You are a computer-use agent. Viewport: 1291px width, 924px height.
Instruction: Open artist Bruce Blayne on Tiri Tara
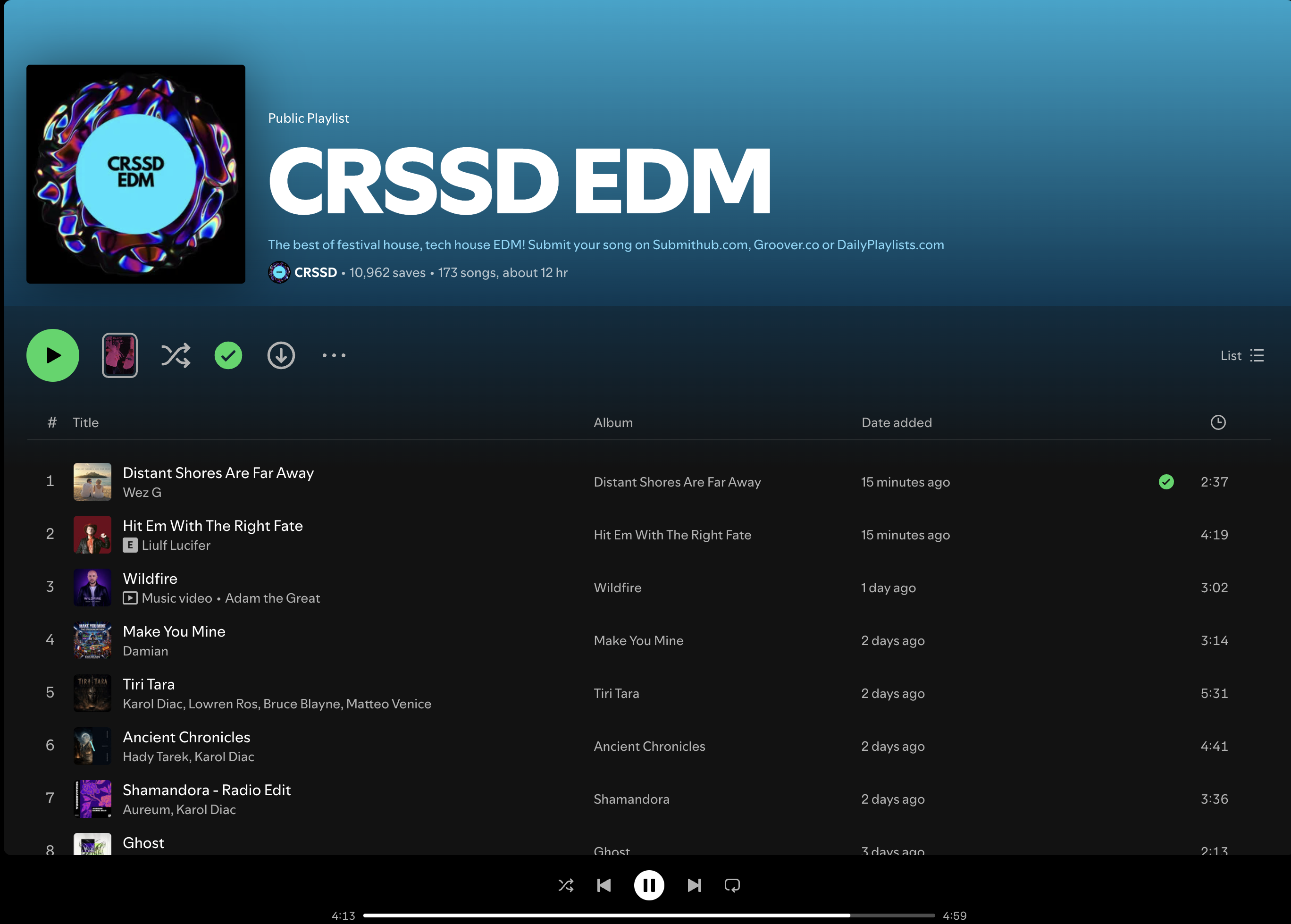pyautogui.click(x=302, y=705)
